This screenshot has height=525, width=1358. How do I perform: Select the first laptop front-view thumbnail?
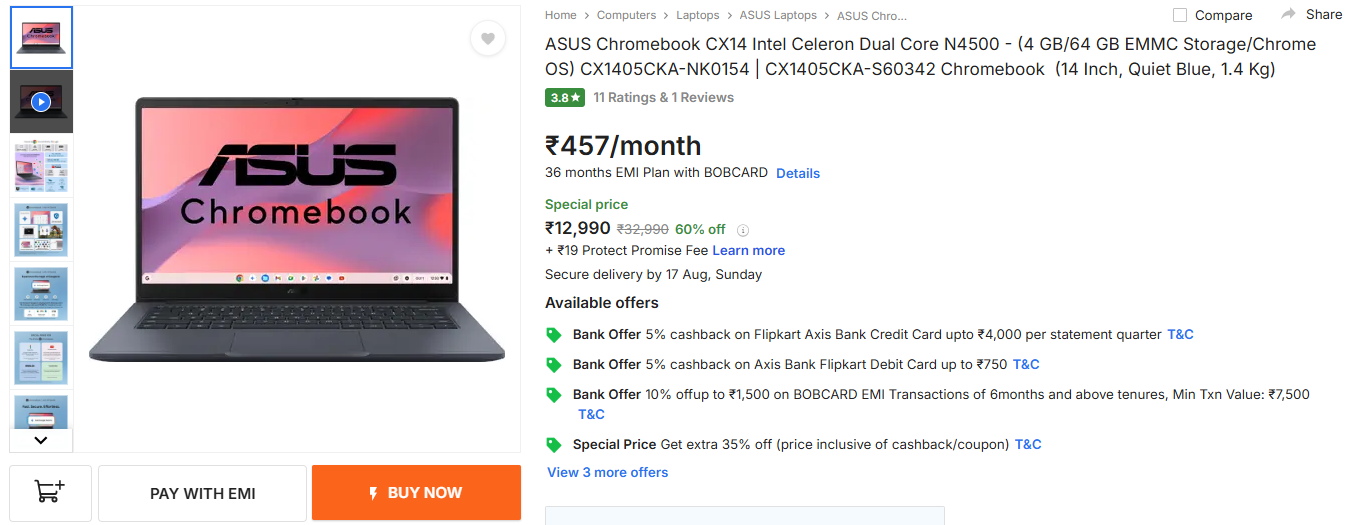pyautogui.click(x=41, y=38)
